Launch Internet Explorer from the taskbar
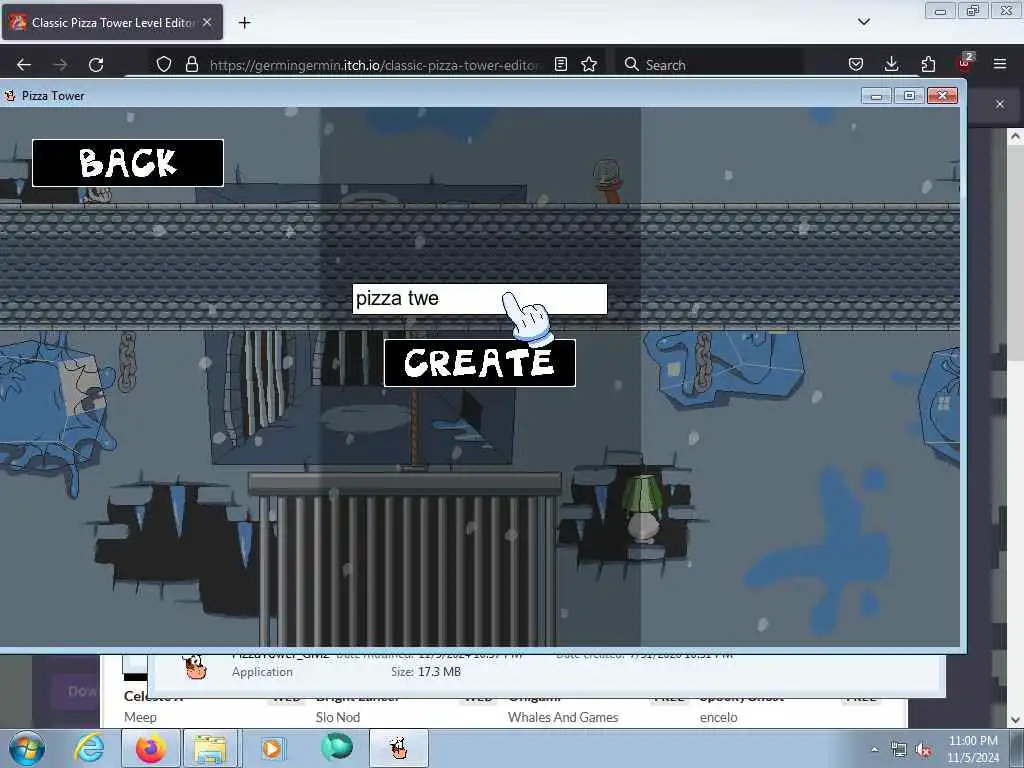This screenshot has height=768, width=1024. coord(89,748)
